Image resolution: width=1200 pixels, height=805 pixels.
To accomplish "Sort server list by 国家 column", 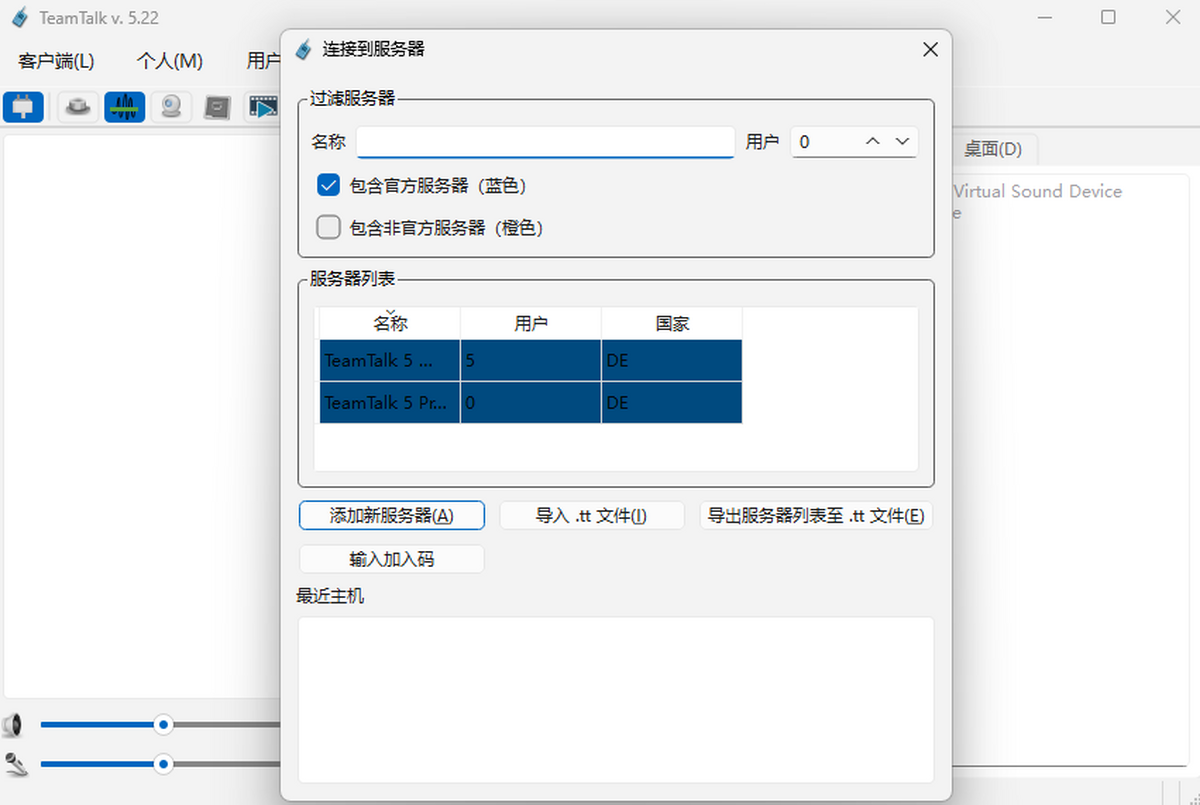I will [x=672, y=323].
